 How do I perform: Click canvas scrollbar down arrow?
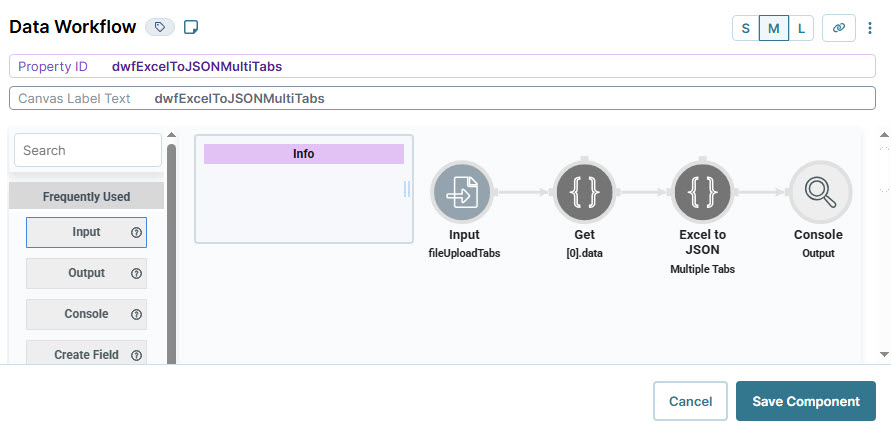884,354
